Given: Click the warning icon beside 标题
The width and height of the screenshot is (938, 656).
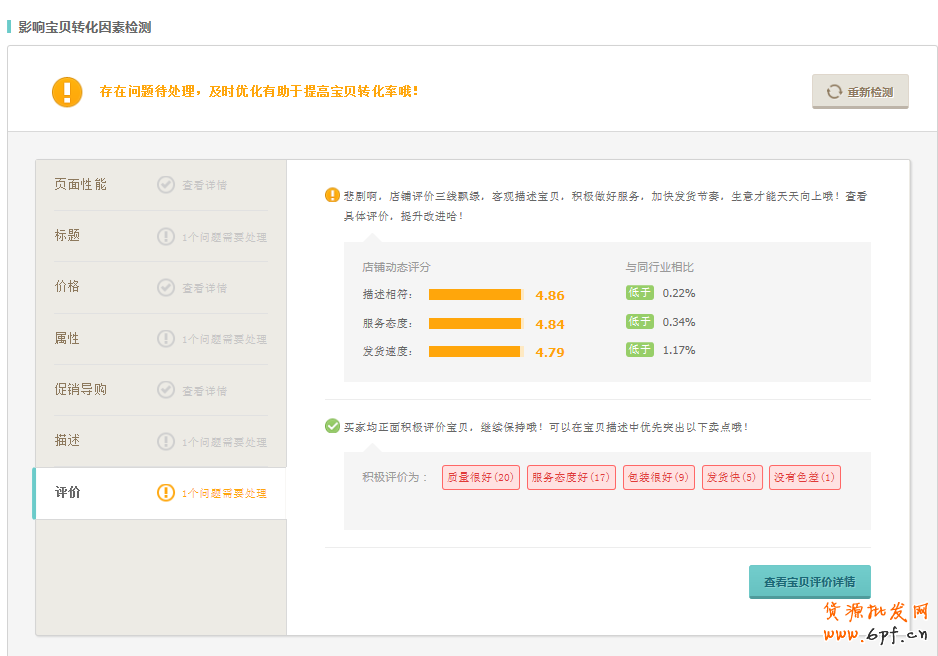Looking at the screenshot, I should pos(166,237).
